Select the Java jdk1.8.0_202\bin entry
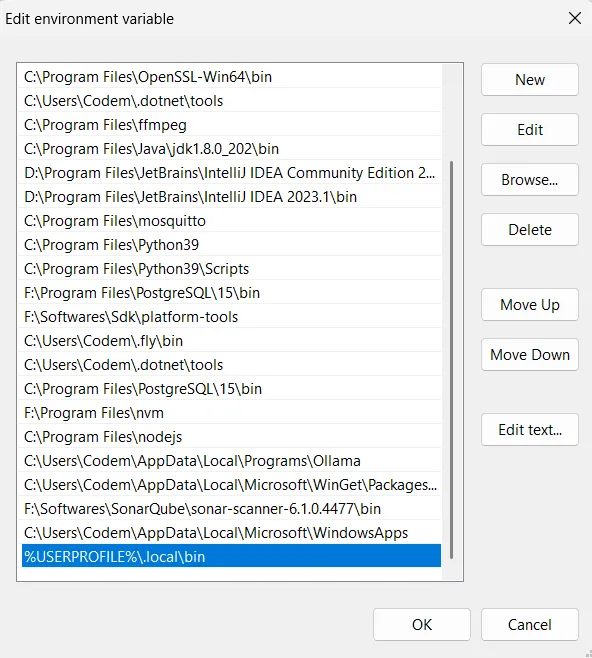 (231, 149)
